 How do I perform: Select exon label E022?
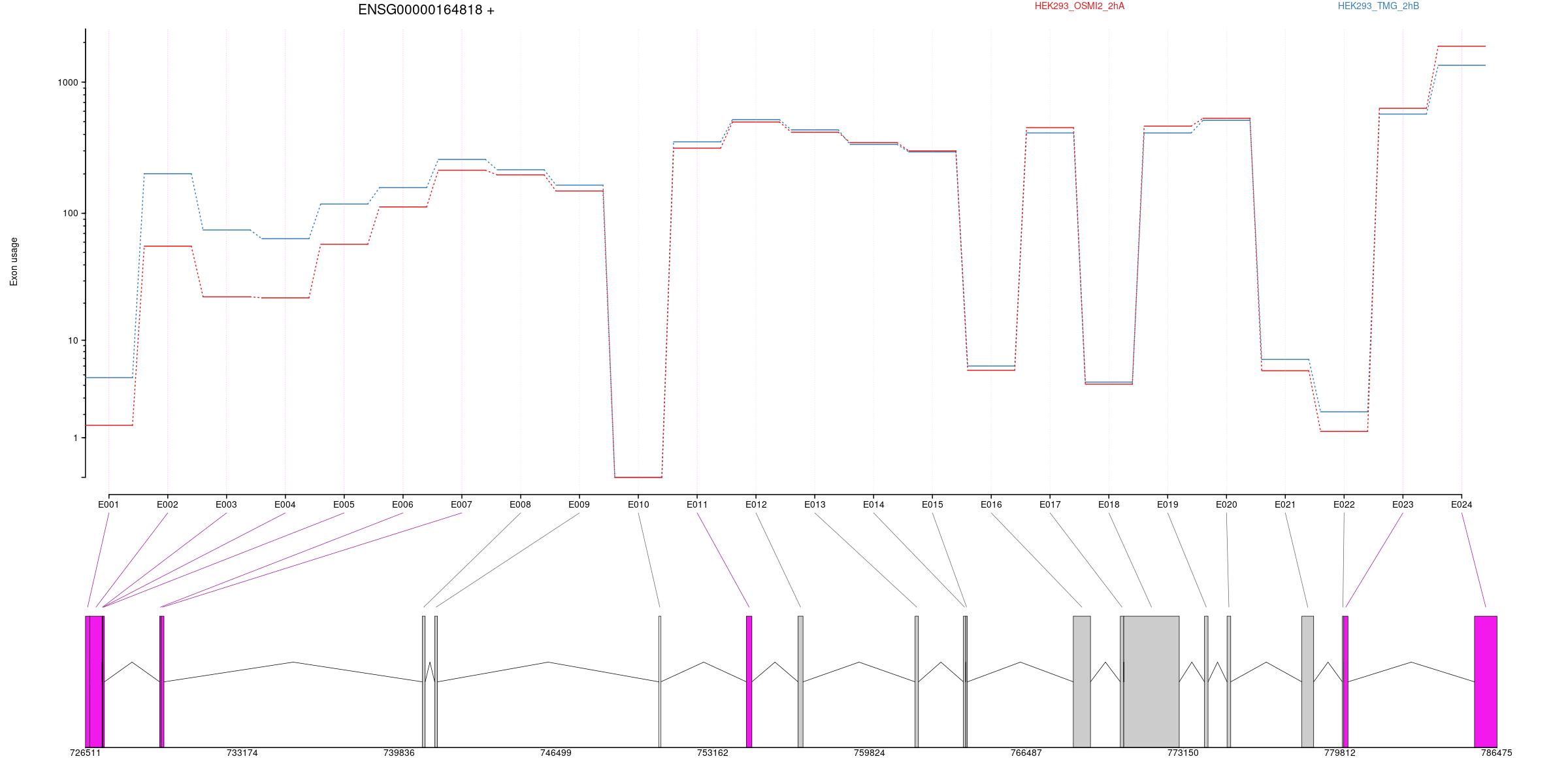(x=1344, y=504)
